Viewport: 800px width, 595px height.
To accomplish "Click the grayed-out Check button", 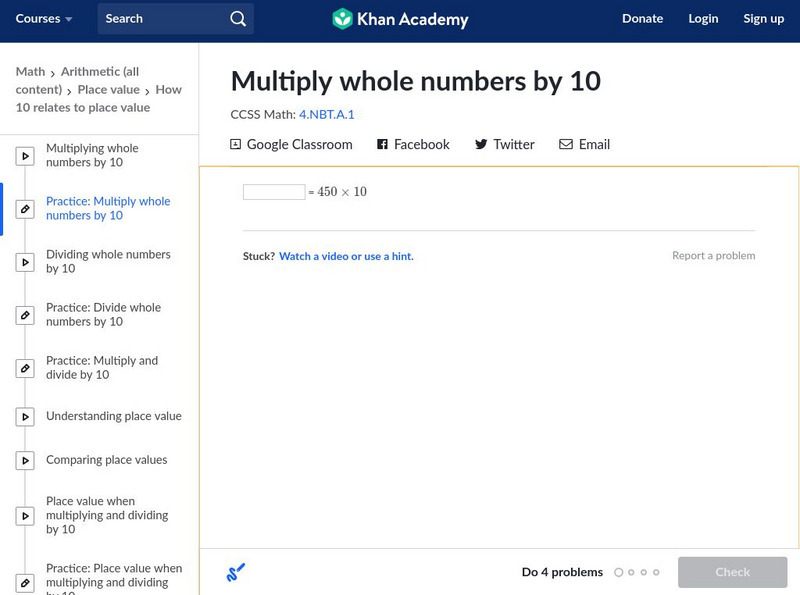I will click(x=732, y=572).
